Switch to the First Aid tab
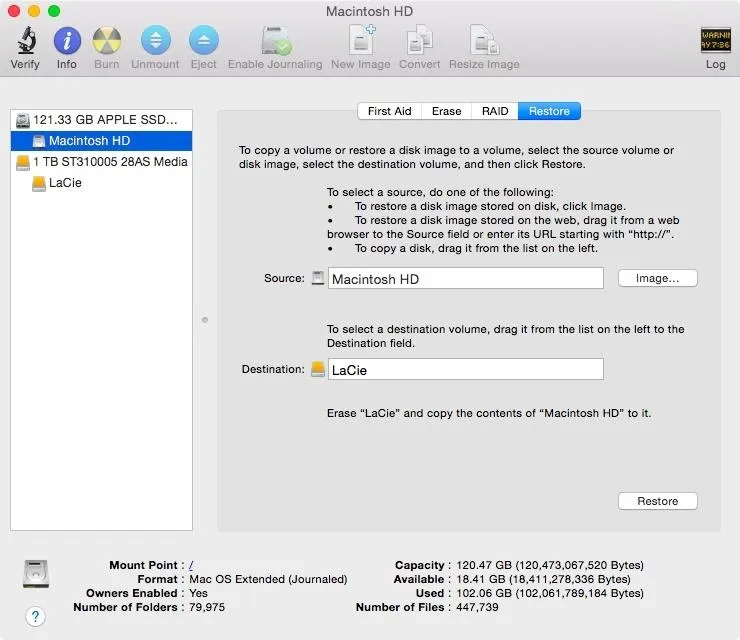Viewport: 740px width, 640px height. 389,111
